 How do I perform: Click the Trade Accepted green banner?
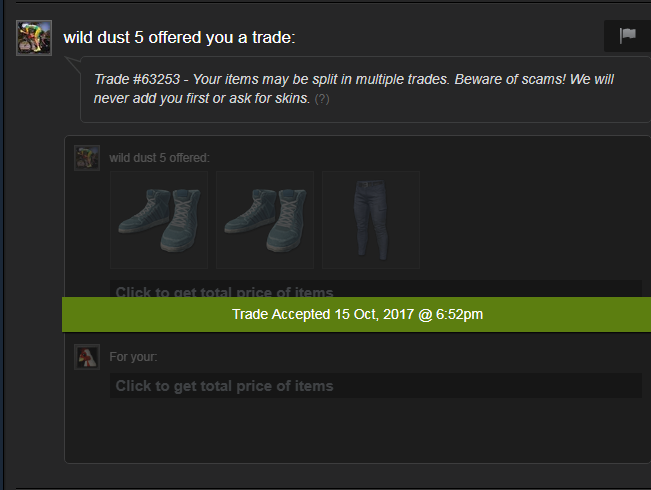click(x=356, y=314)
